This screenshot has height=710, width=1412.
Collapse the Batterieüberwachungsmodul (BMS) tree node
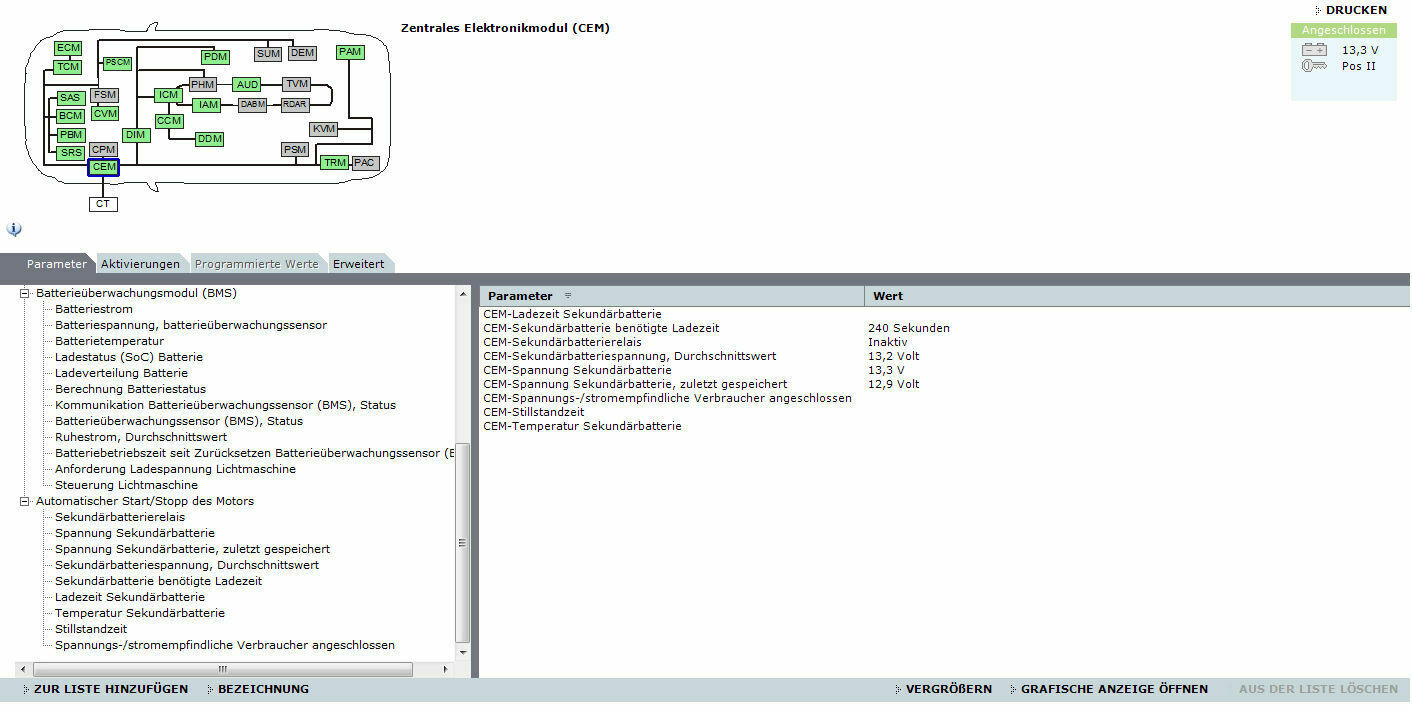click(26, 293)
